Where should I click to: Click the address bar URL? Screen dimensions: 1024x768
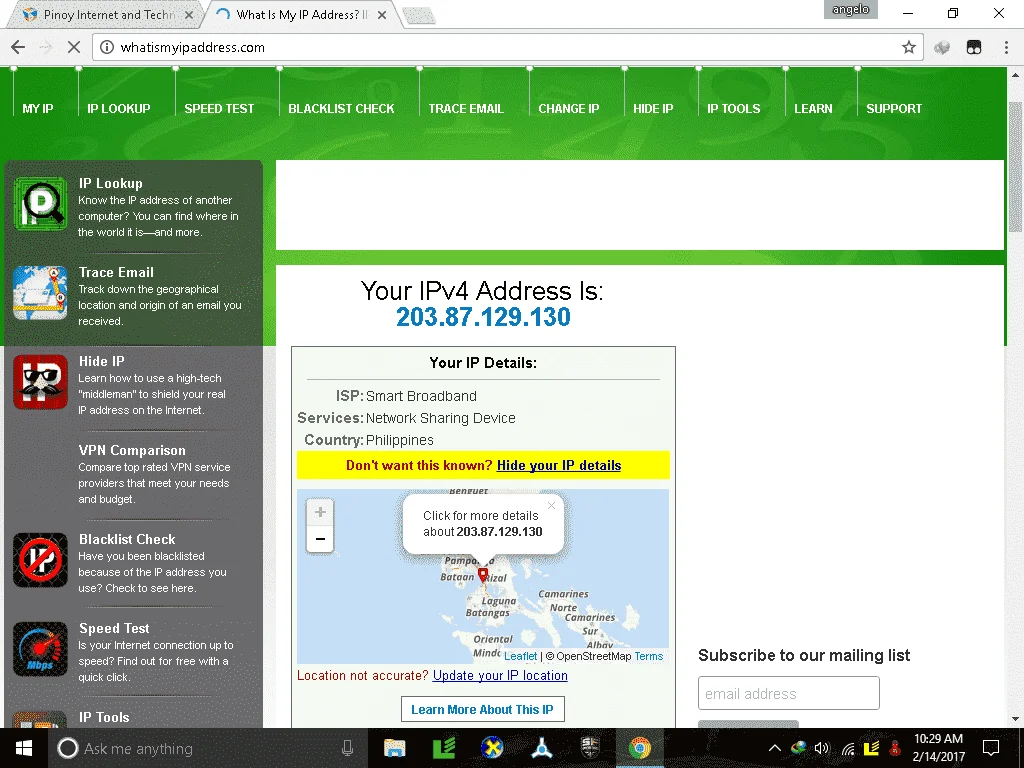point(193,47)
